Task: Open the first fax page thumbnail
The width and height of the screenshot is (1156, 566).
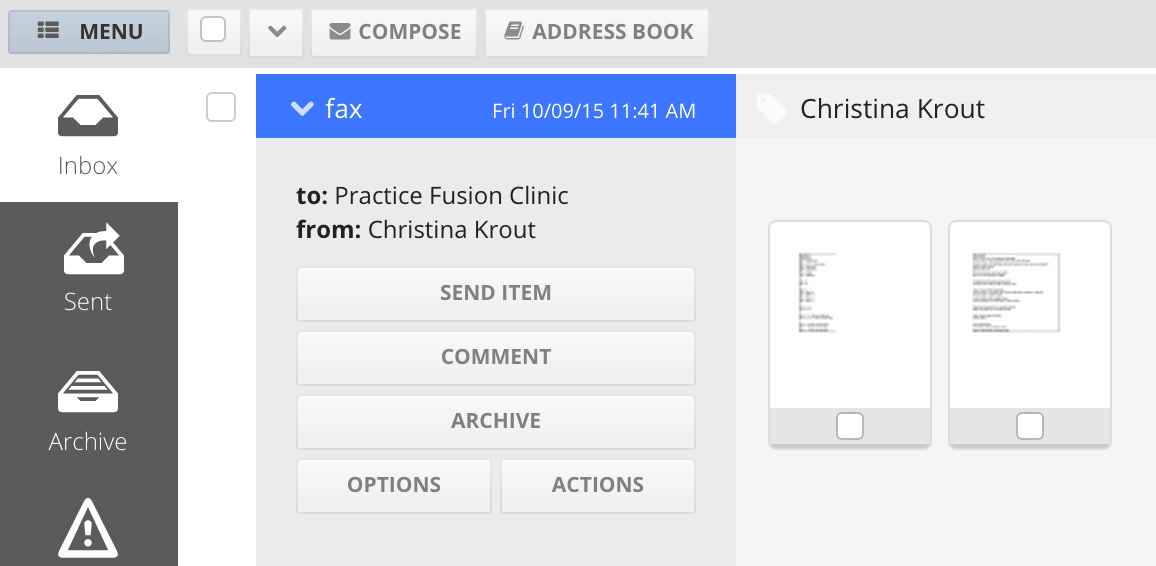Action: pos(849,314)
